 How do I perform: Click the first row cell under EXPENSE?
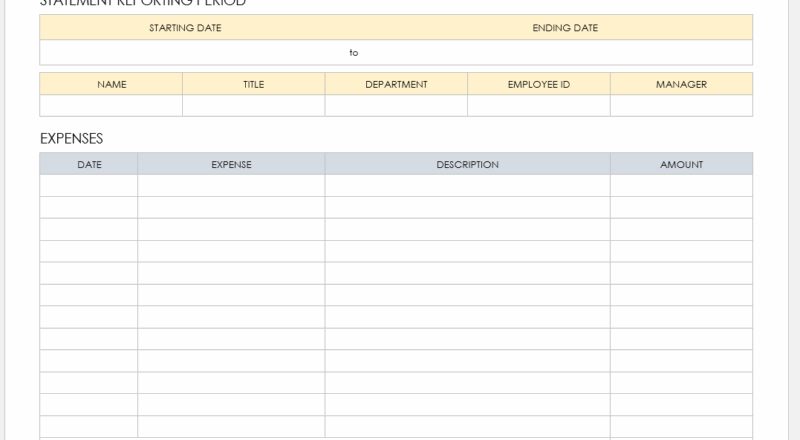231,186
